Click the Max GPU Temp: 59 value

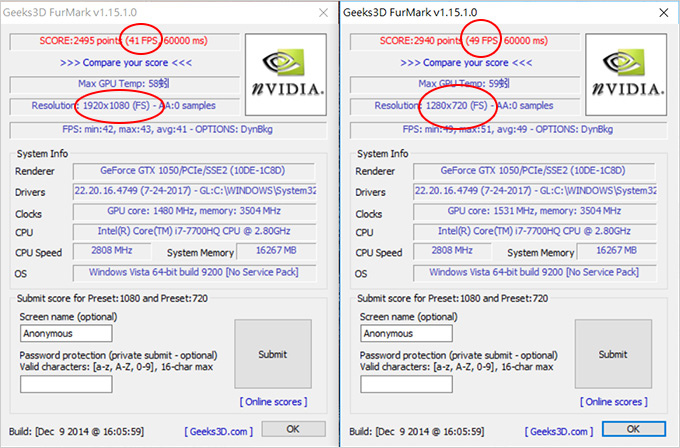pos(464,84)
